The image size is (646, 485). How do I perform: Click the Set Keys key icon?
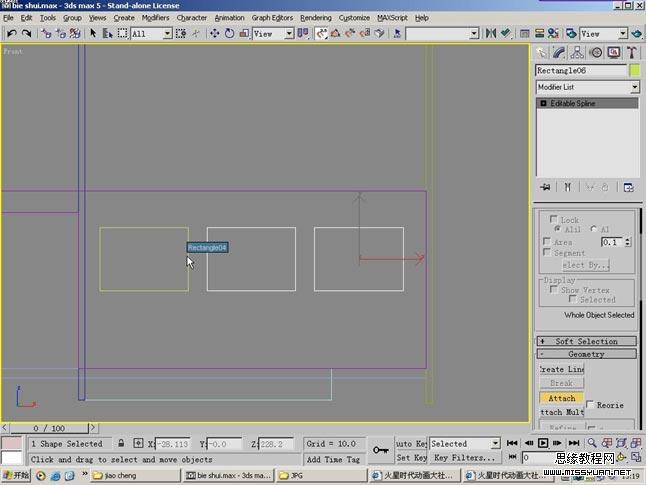[381, 450]
